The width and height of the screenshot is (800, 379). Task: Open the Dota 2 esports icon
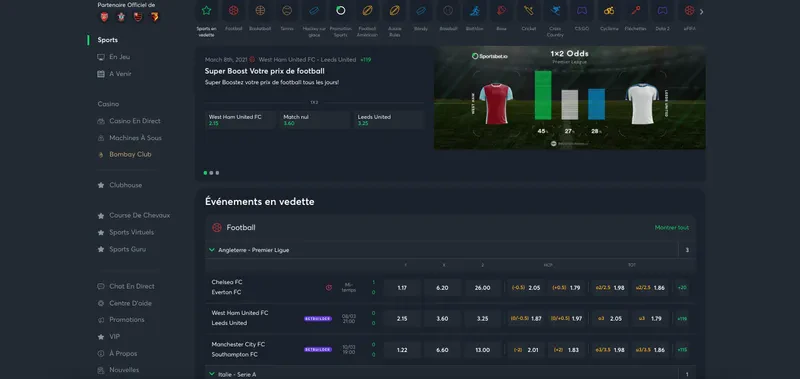(662, 10)
